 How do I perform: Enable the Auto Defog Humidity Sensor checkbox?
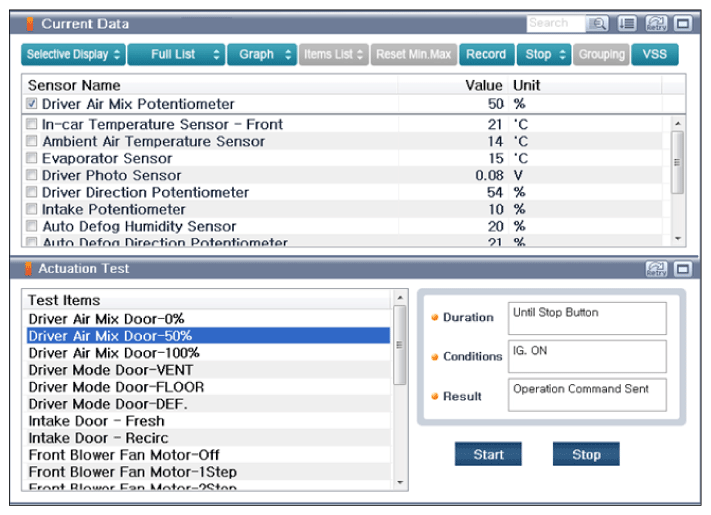(x=31, y=226)
